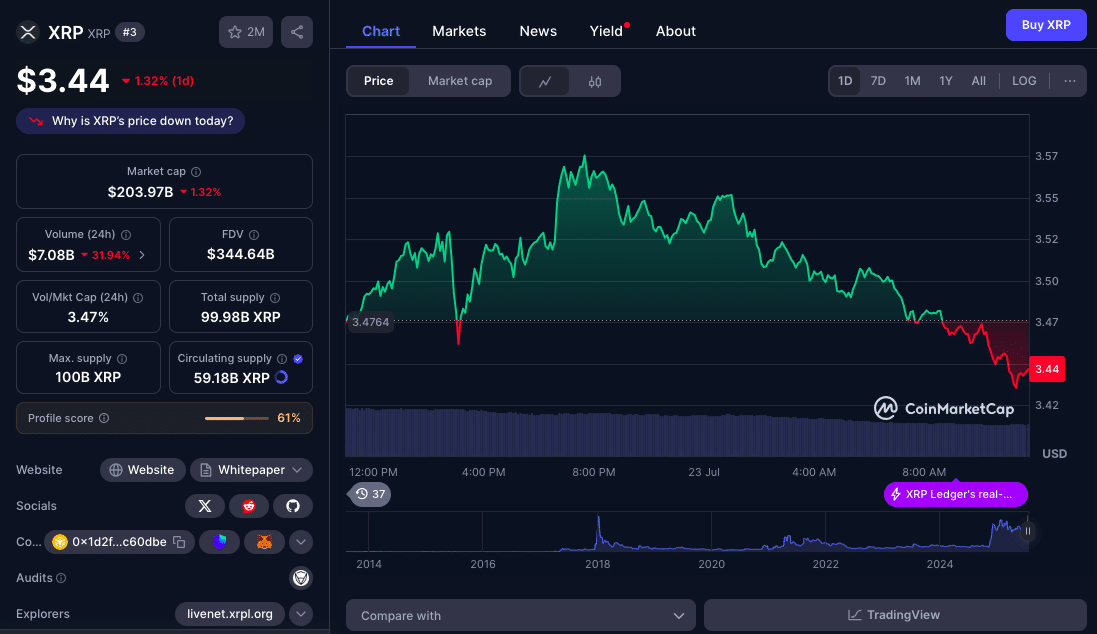
Task: Open XRP Ledger's real-... event tag
Action: (x=956, y=494)
